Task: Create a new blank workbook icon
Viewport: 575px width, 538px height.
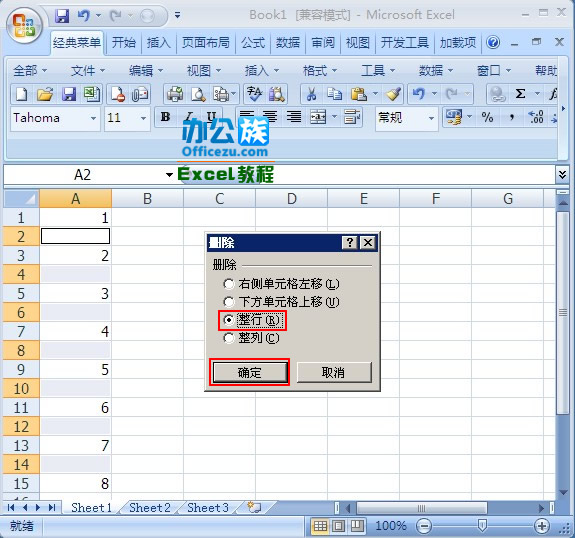Action: [21, 94]
